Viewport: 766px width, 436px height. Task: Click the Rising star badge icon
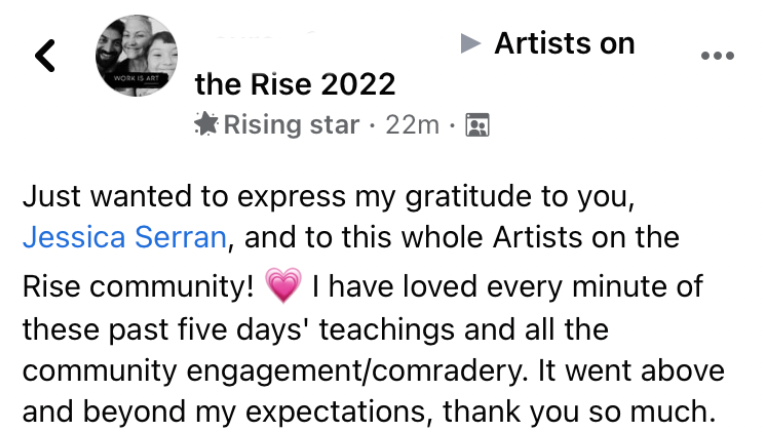coord(207,125)
